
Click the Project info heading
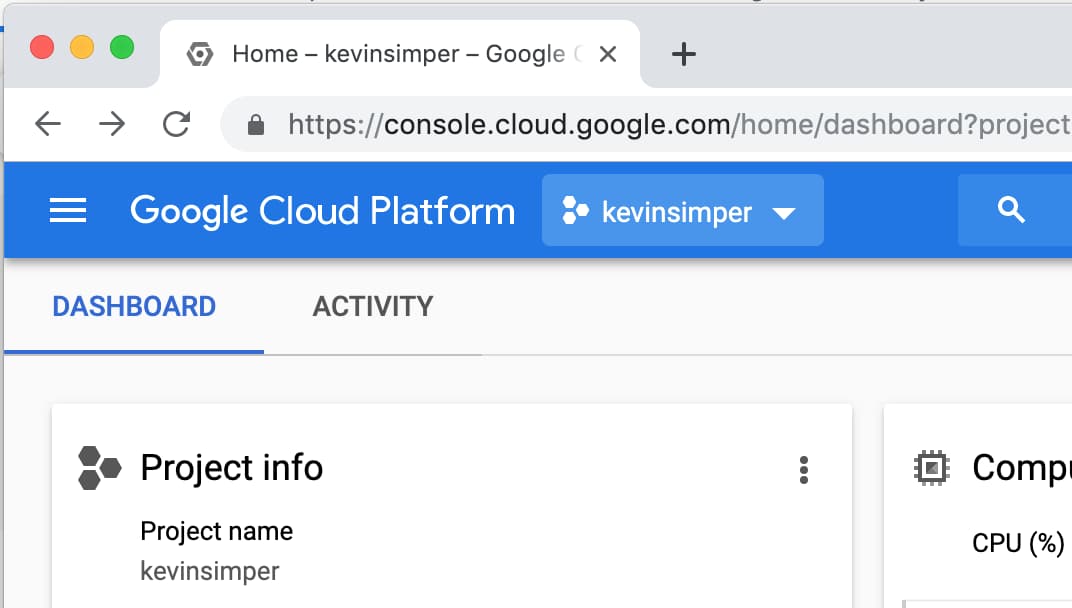232,468
